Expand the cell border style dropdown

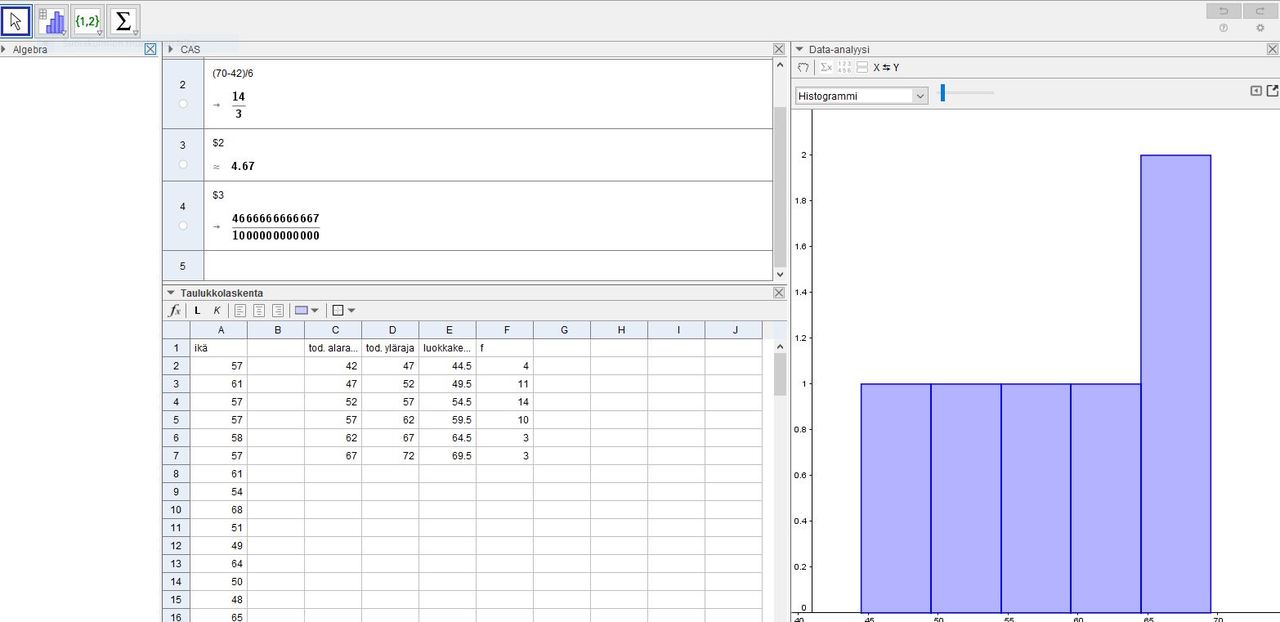344,311
